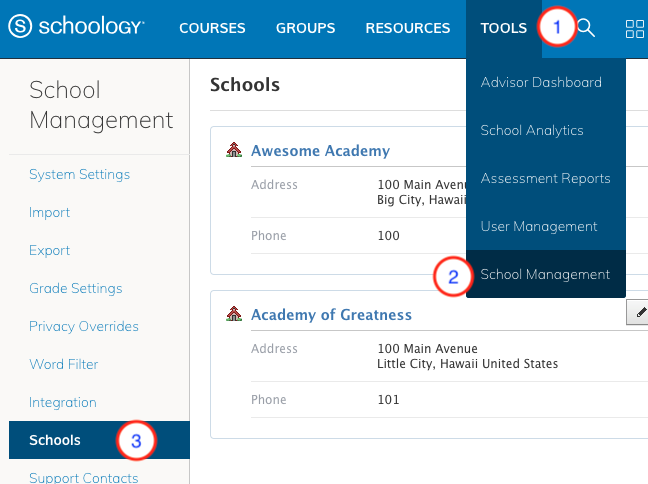
Task: Open Assessment Reports from the dropdown
Action: click(545, 178)
